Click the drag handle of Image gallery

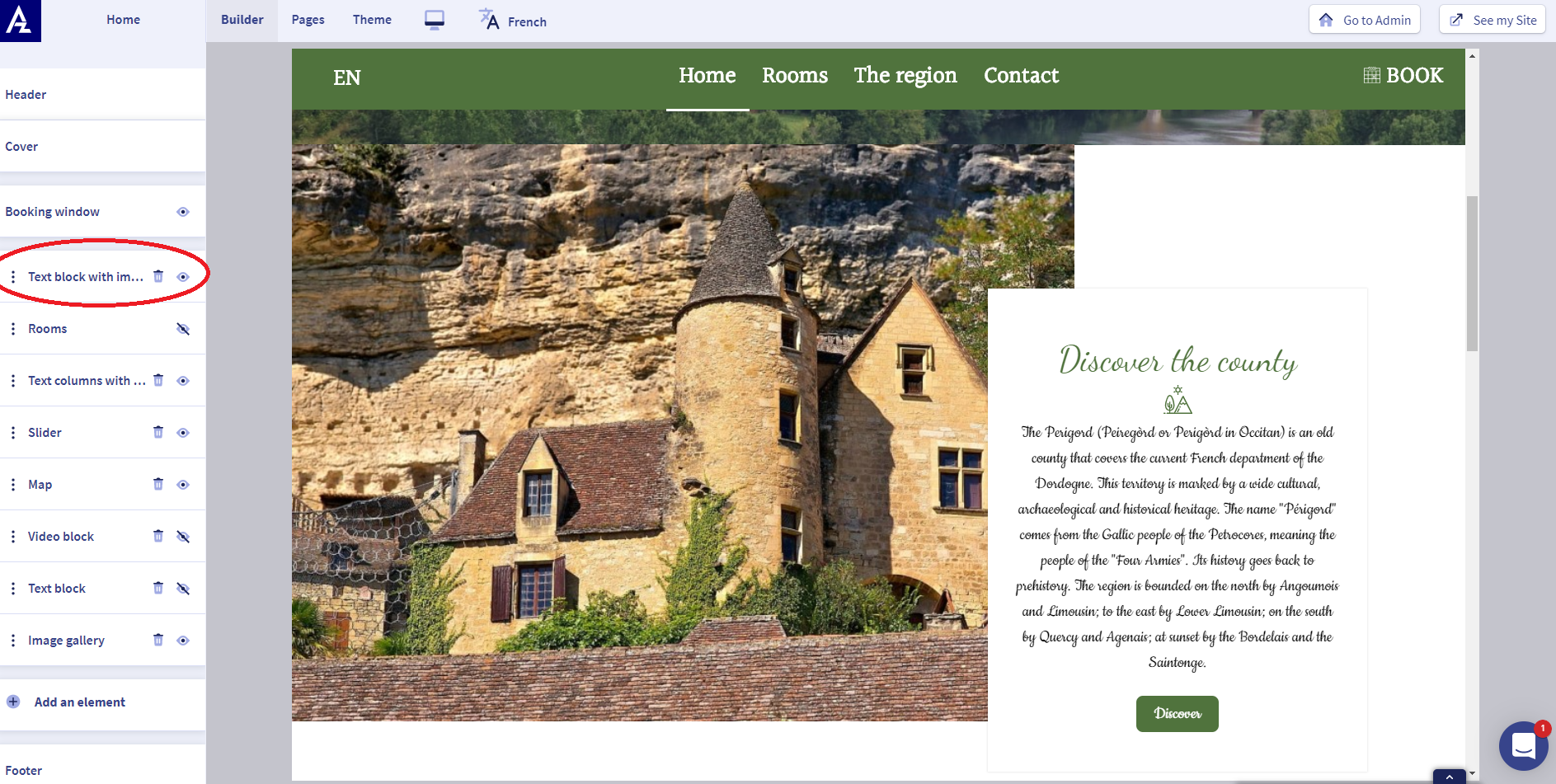point(13,641)
